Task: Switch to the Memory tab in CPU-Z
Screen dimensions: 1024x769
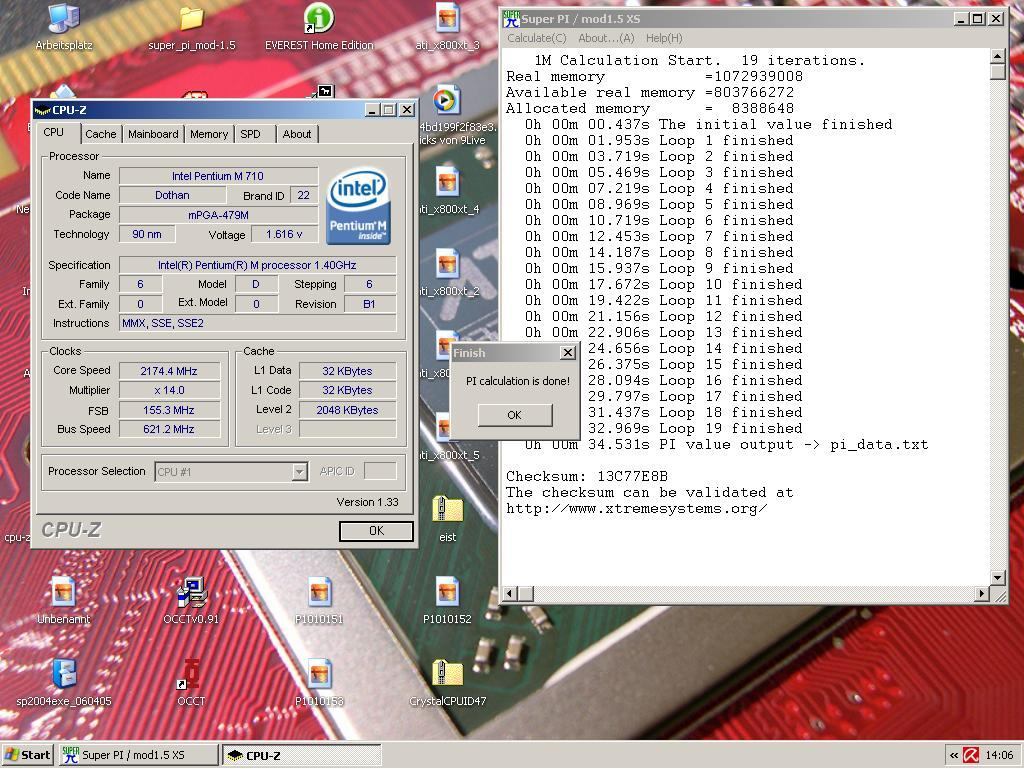Action: coord(209,134)
